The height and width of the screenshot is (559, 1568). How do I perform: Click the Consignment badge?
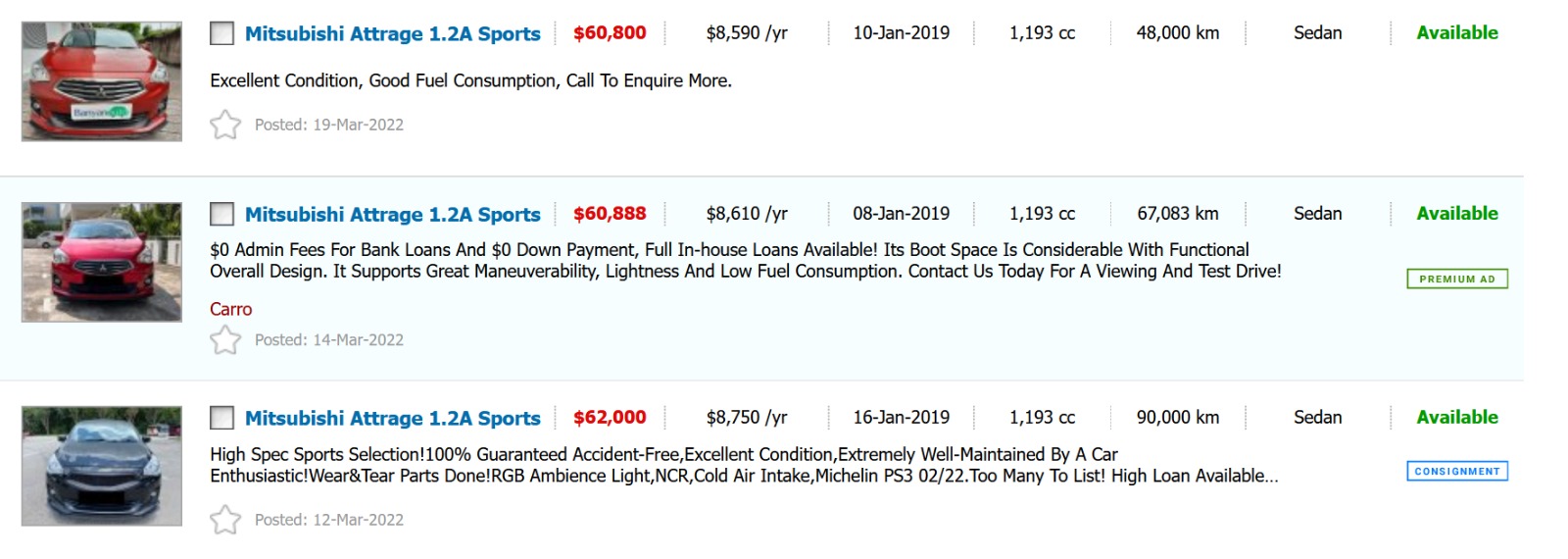pos(1457,472)
